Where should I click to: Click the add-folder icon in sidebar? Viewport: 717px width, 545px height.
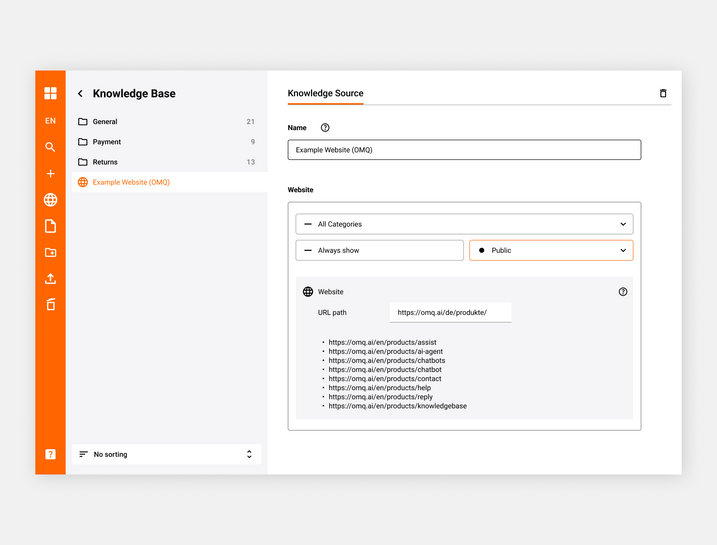pos(50,252)
